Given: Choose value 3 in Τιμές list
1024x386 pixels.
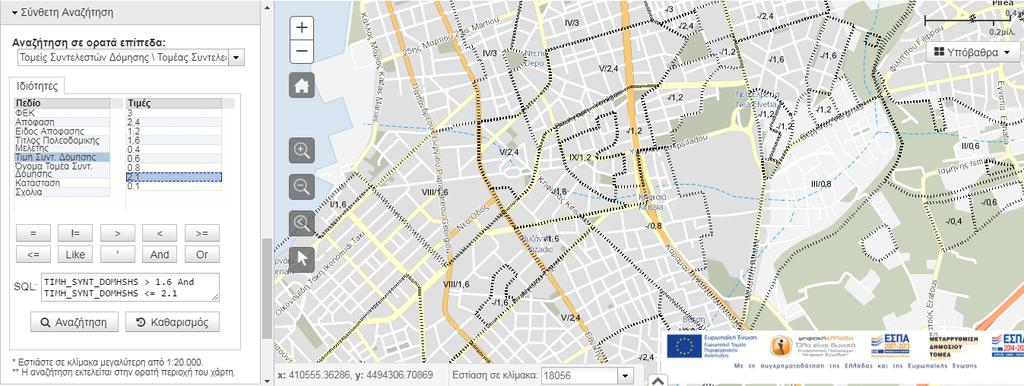Looking at the screenshot, I should pyautogui.click(x=173, y=113).
